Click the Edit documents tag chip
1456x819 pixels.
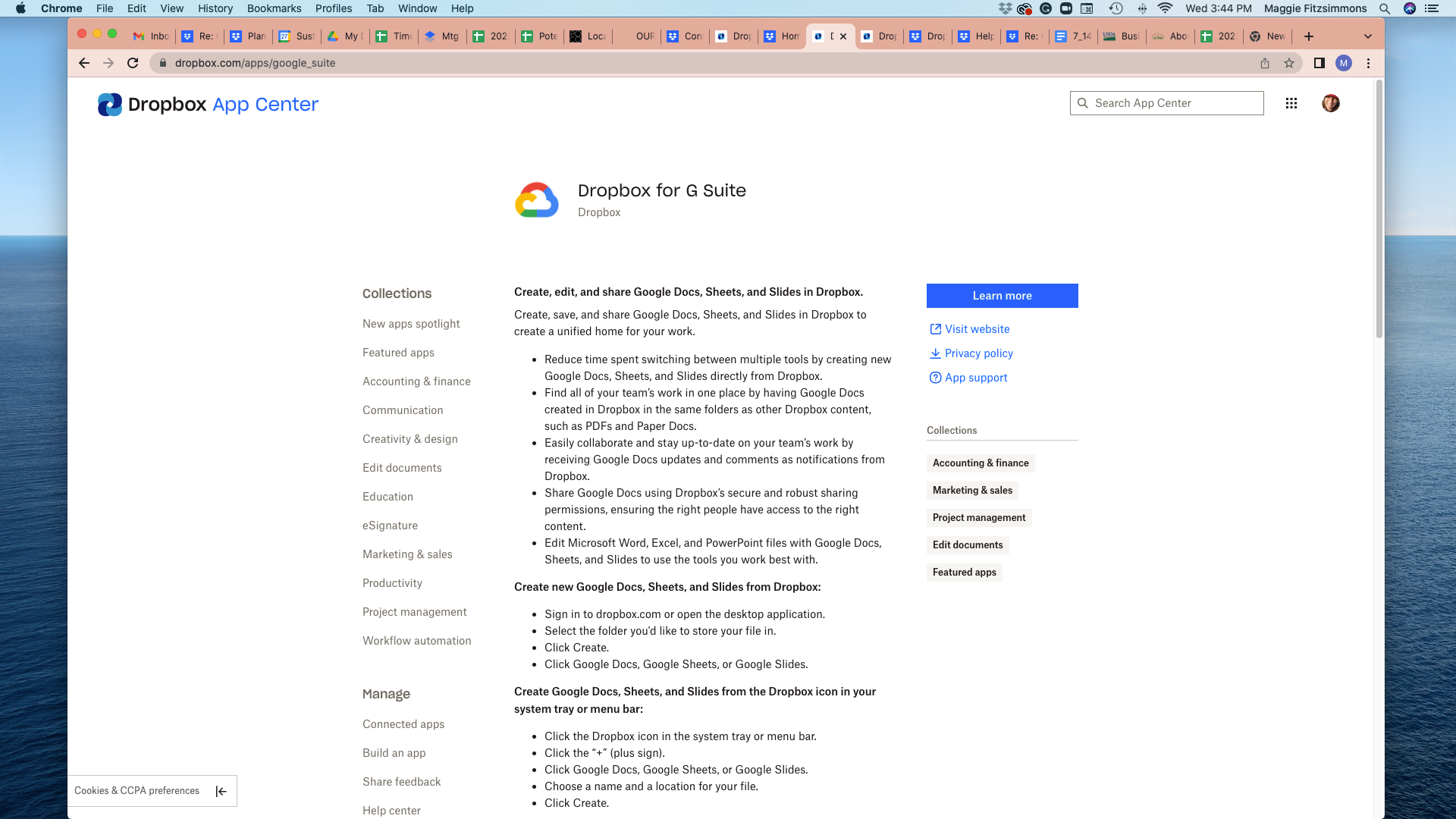click(968, 545)
